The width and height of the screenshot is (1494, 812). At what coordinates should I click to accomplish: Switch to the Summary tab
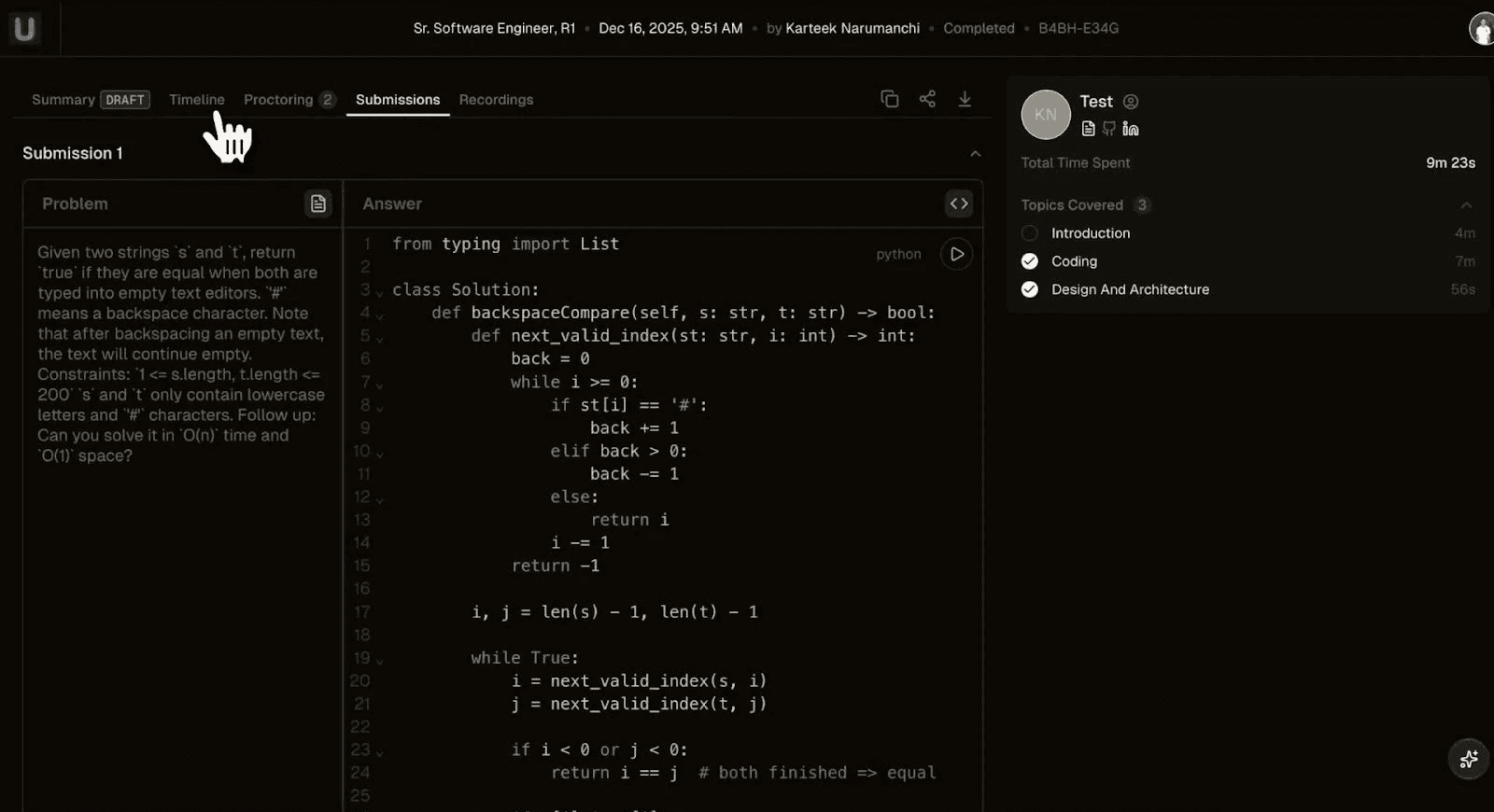point(63,100)
